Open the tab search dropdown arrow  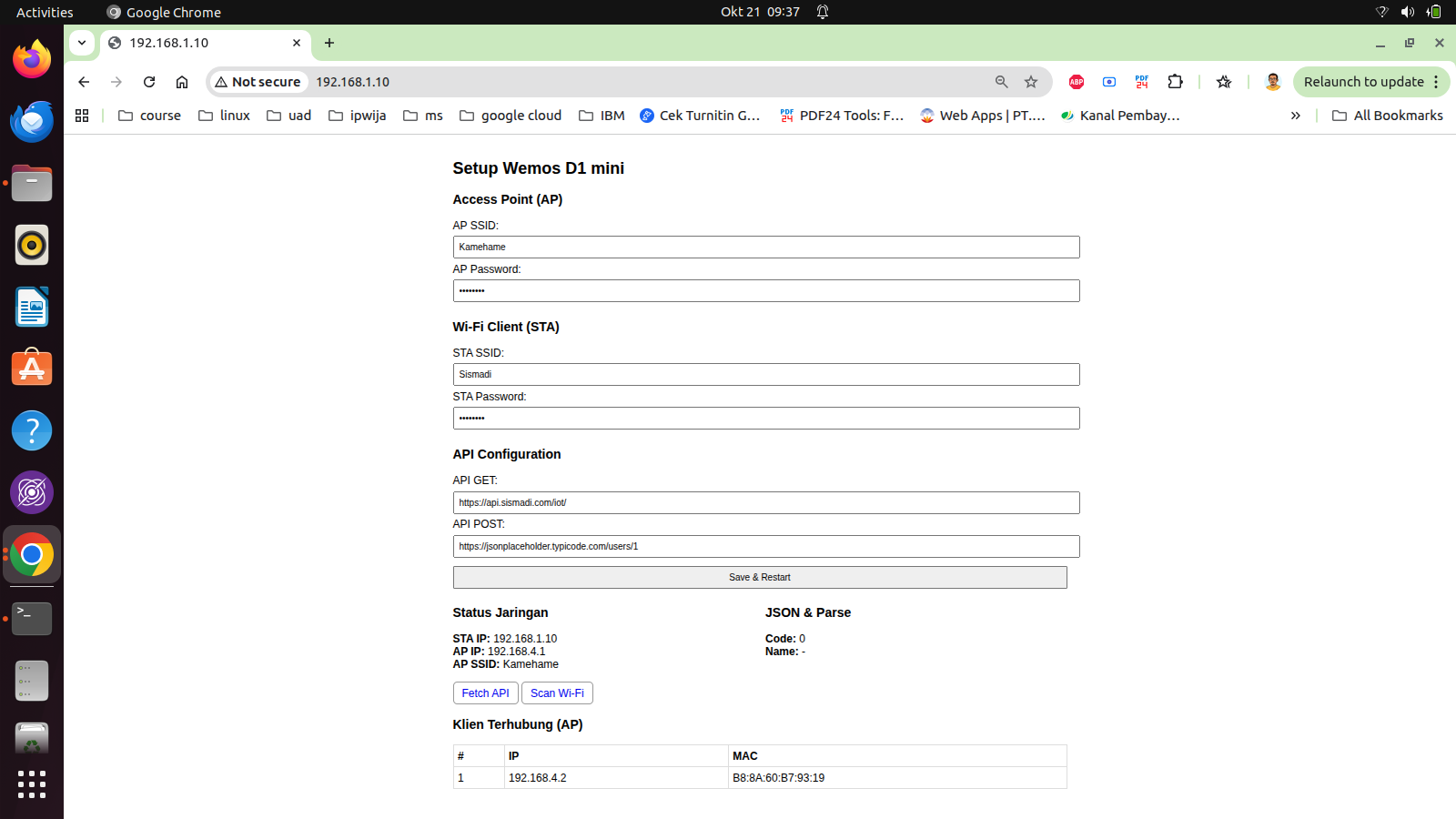pos(82,43)
